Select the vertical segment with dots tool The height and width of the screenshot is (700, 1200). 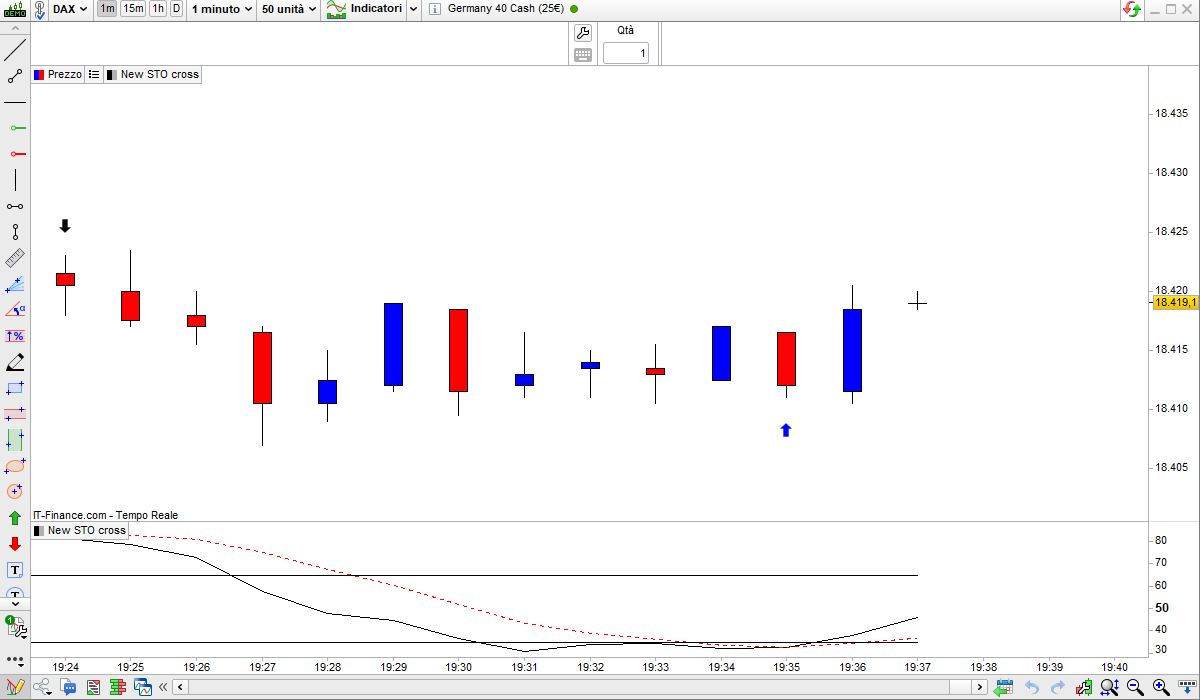[x=15, y=232]
